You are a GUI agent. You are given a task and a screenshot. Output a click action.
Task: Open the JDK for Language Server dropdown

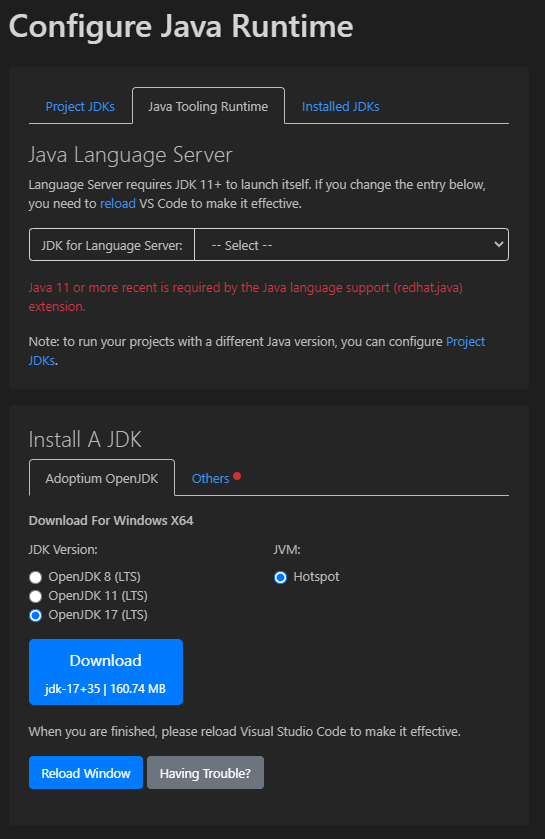[x=351, y=245]
